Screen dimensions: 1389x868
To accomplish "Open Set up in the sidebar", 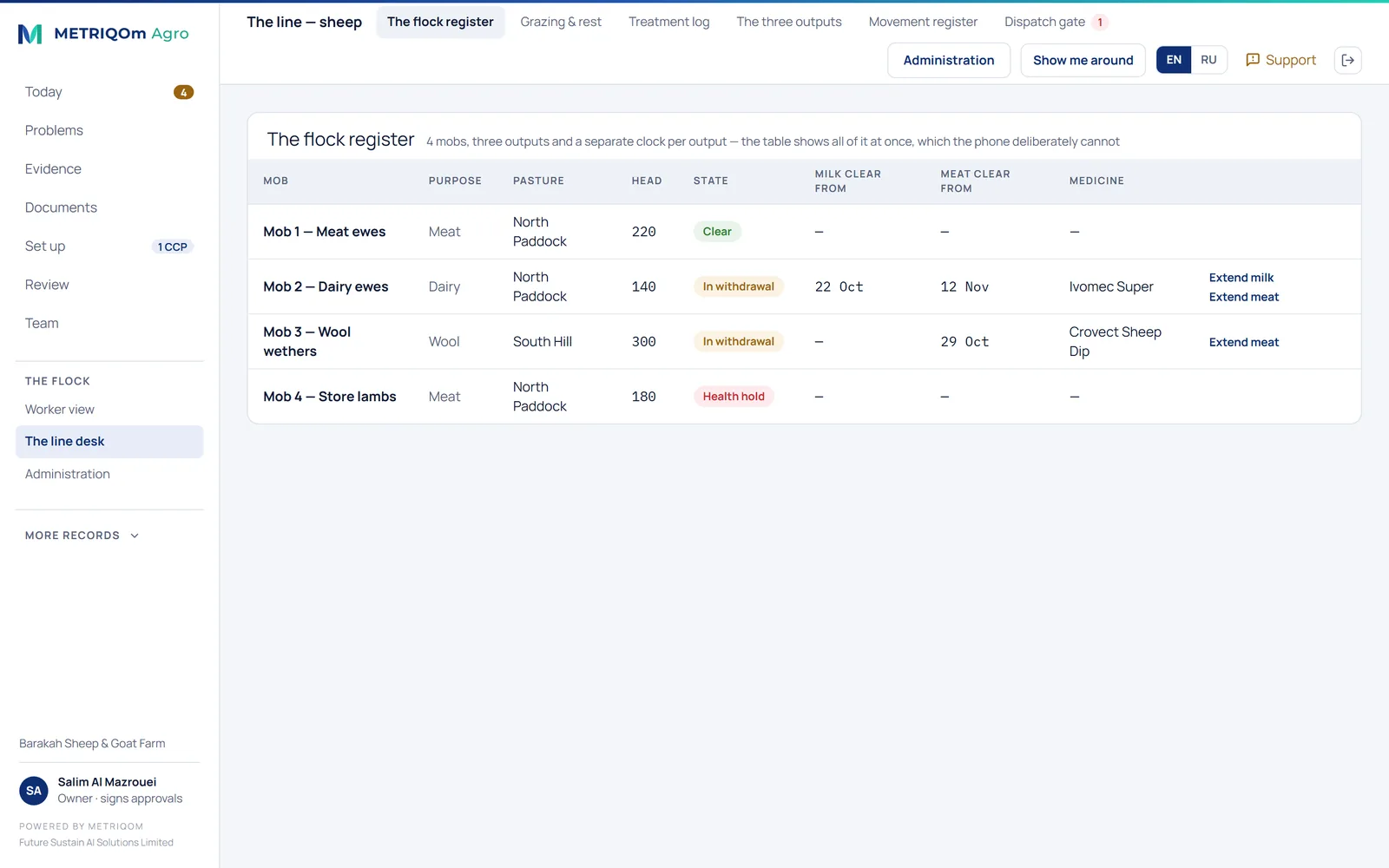I will pos(109,247).
